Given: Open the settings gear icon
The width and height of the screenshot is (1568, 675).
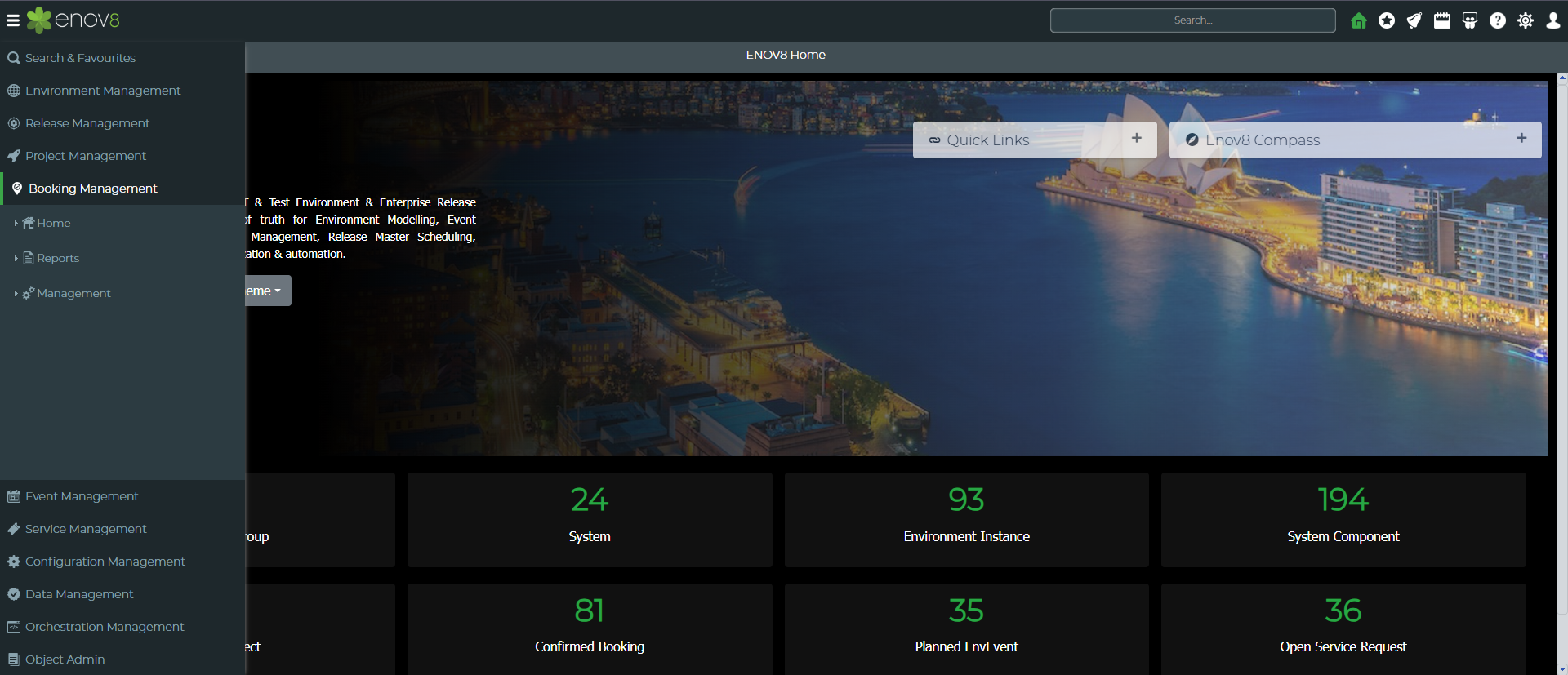Looking at the screenshot, I should click(1526, 20).
